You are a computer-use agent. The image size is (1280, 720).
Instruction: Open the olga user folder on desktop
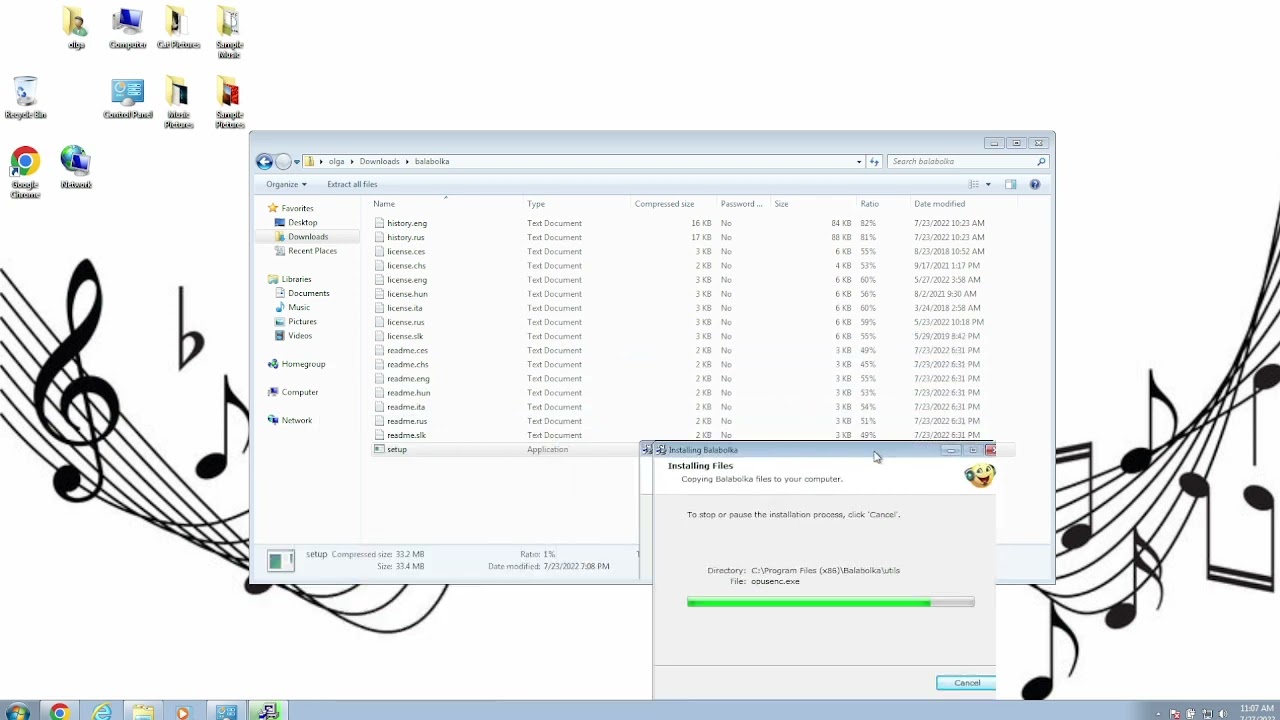pos(76,28)
